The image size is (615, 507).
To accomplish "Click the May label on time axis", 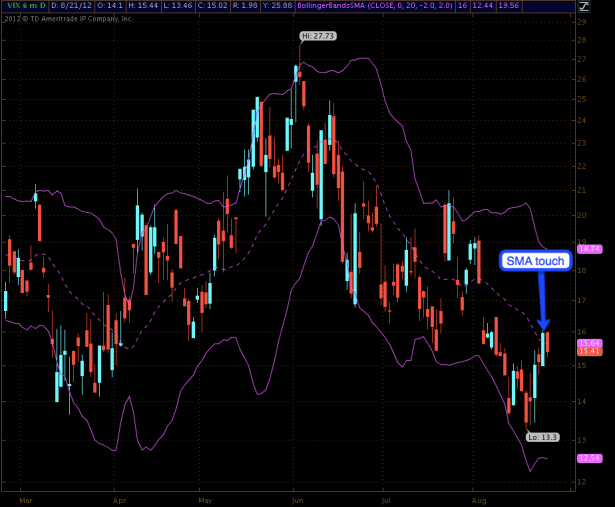I will tap(205, 495).
